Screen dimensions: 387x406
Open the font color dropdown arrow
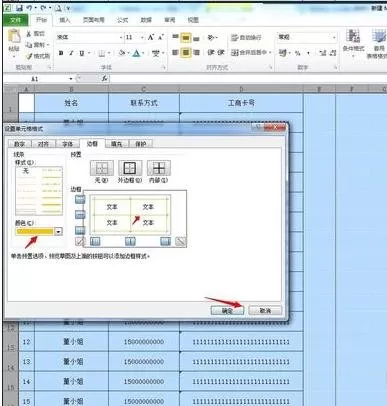(143, 53)
